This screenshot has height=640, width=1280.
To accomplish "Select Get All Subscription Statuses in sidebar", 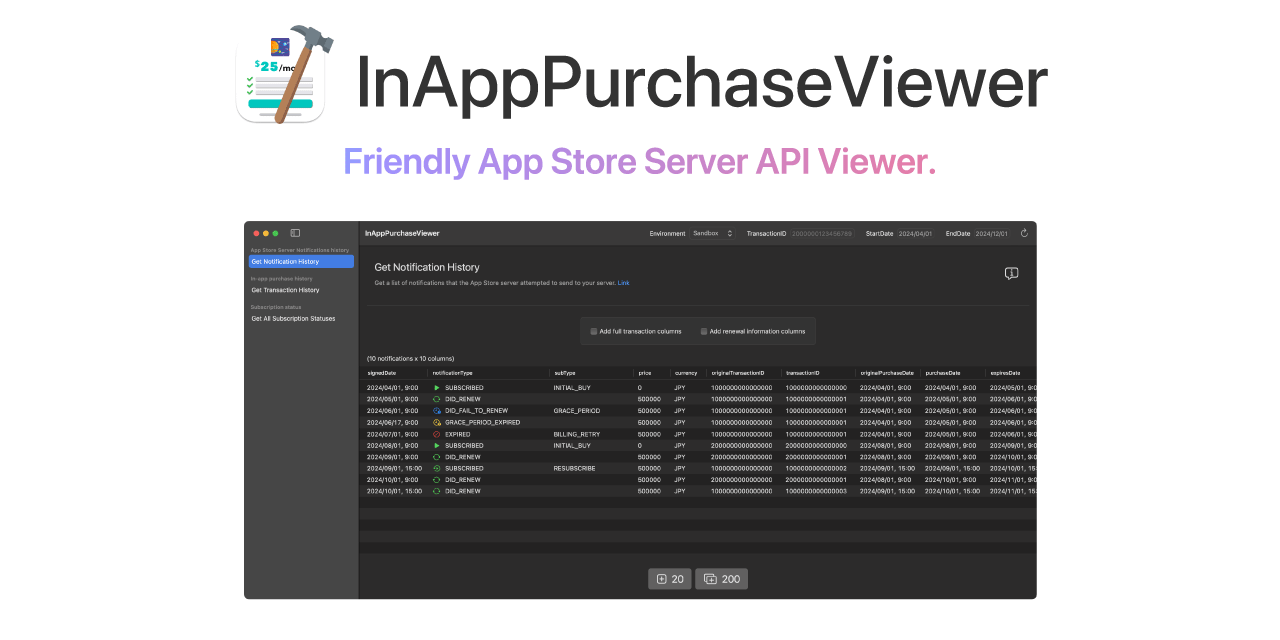I will (293, 318).
